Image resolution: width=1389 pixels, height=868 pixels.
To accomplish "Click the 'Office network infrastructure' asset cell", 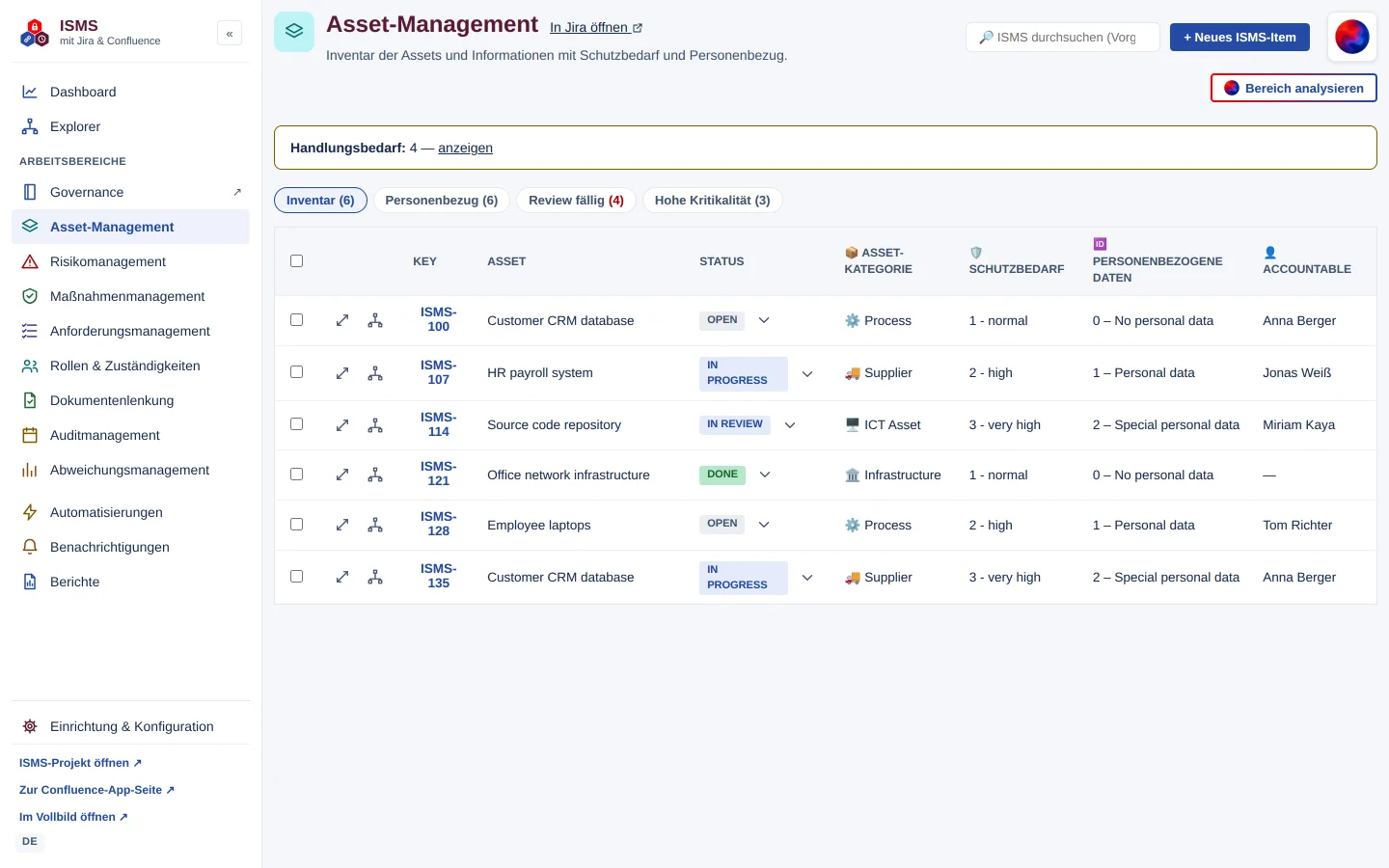I will point(568,475).
